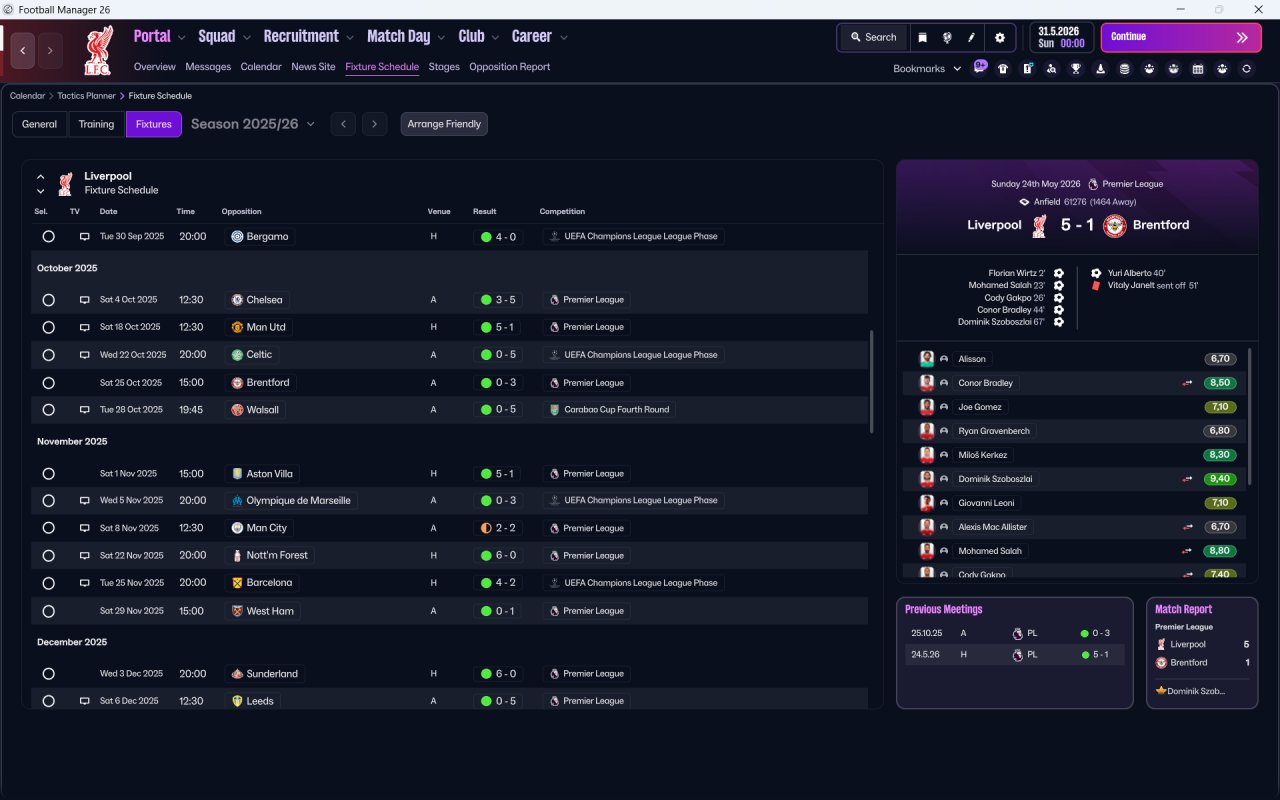Viewport: 1280px width, 800px height.
Task: Go to the previous season with the left arrow
Action: pyautogui.click(x=343, y=124)
